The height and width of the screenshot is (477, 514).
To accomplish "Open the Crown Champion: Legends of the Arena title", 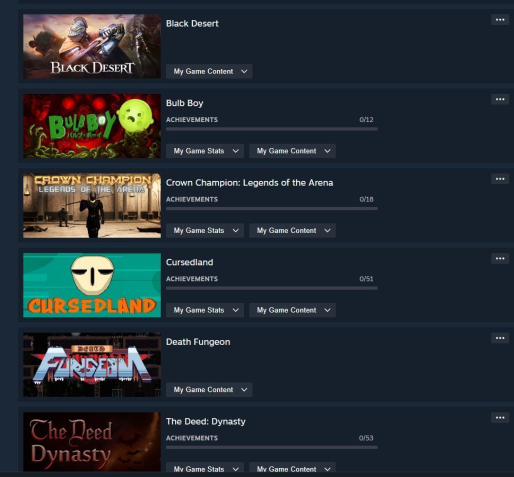I will 249,183.
